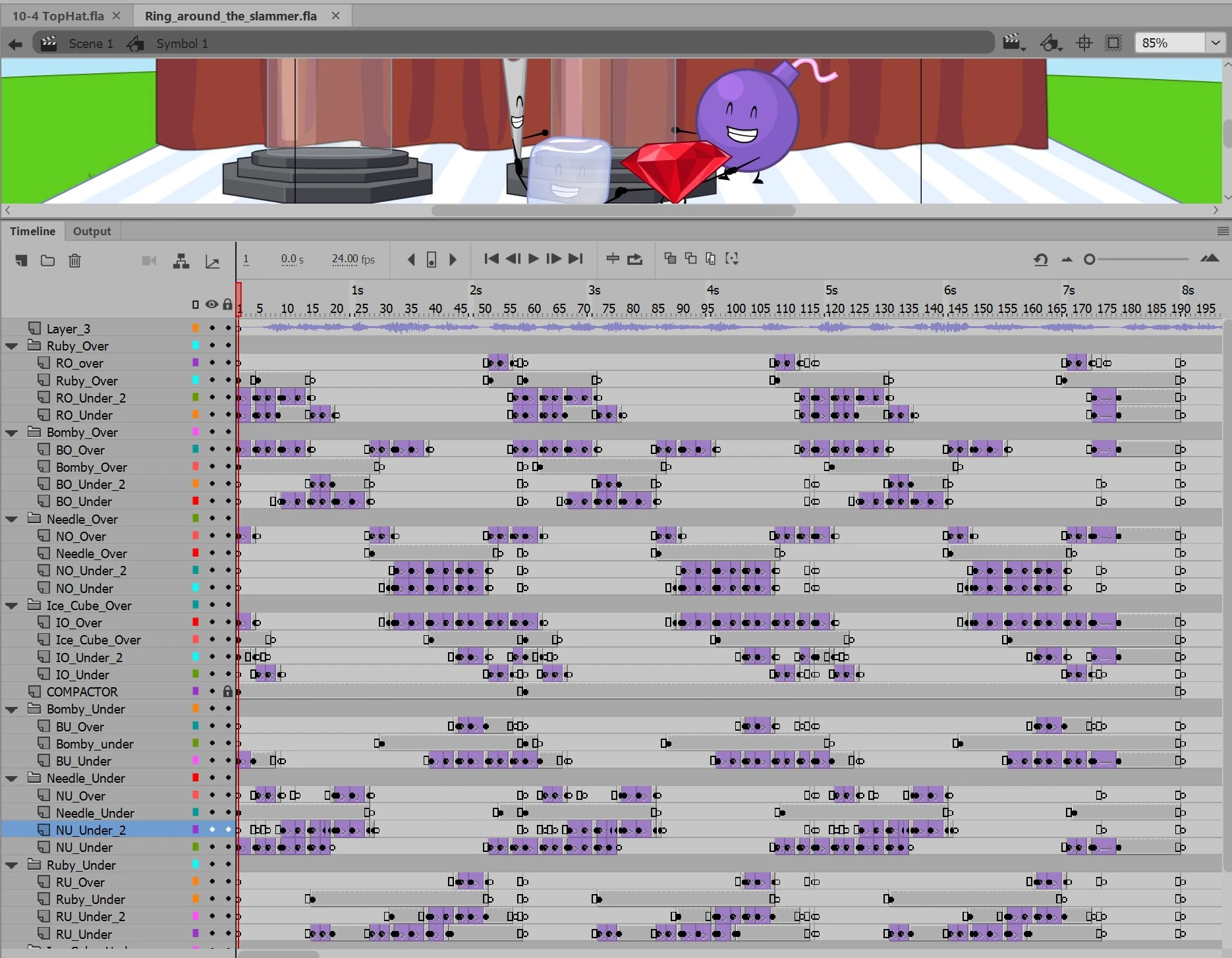Click the Symbol 1 breadcrumb
1232x958 pixels.
(182, 43)
